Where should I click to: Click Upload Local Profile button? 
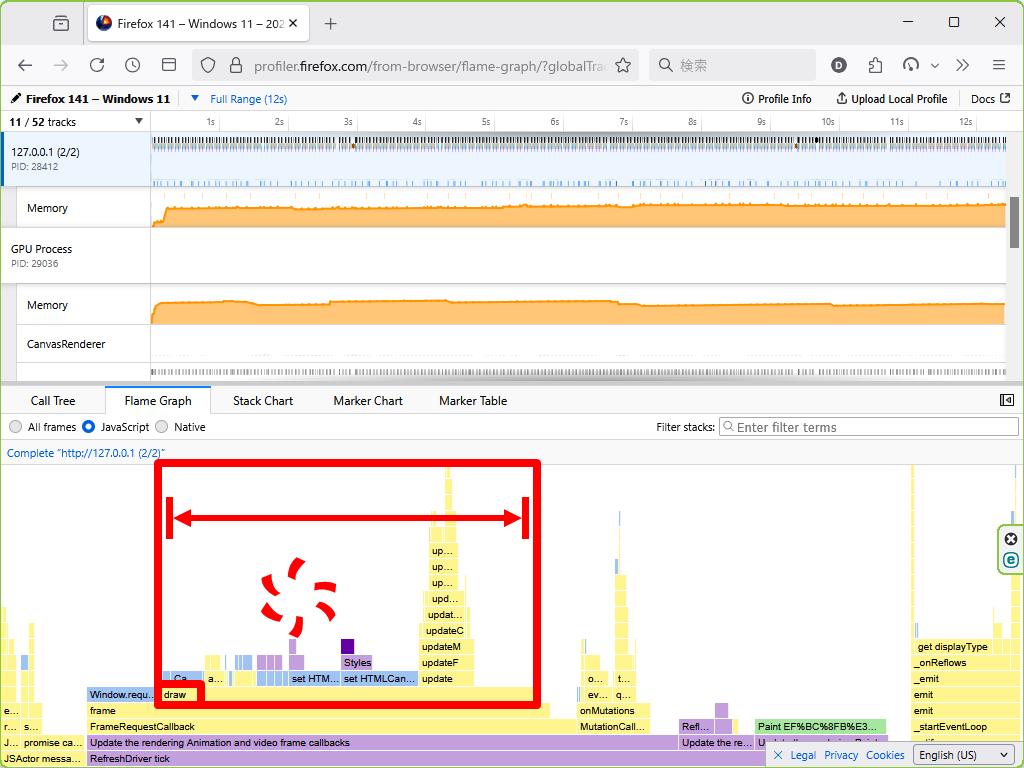(891, 99)
